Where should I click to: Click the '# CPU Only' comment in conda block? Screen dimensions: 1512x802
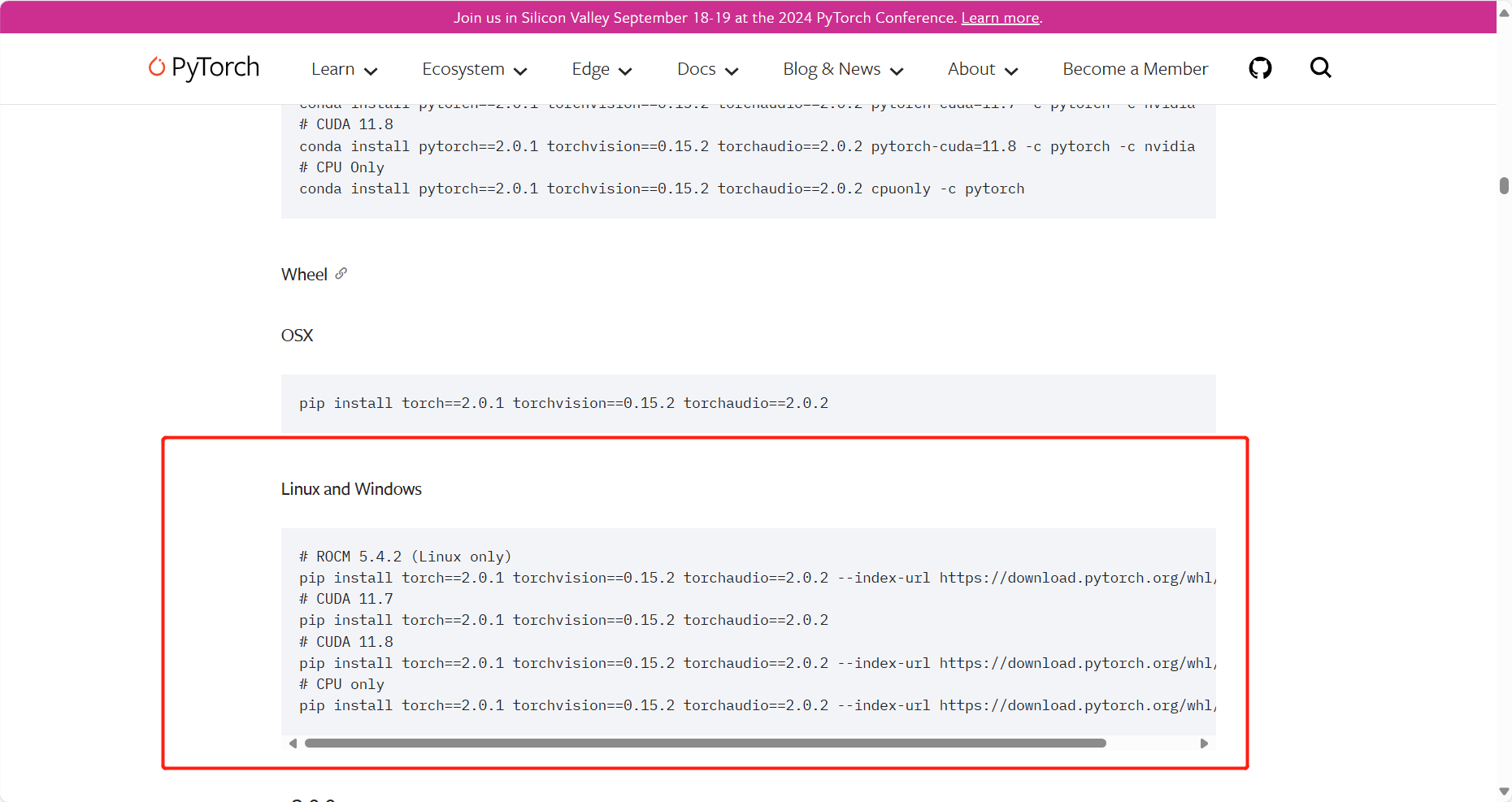click(x=341, y=167)
